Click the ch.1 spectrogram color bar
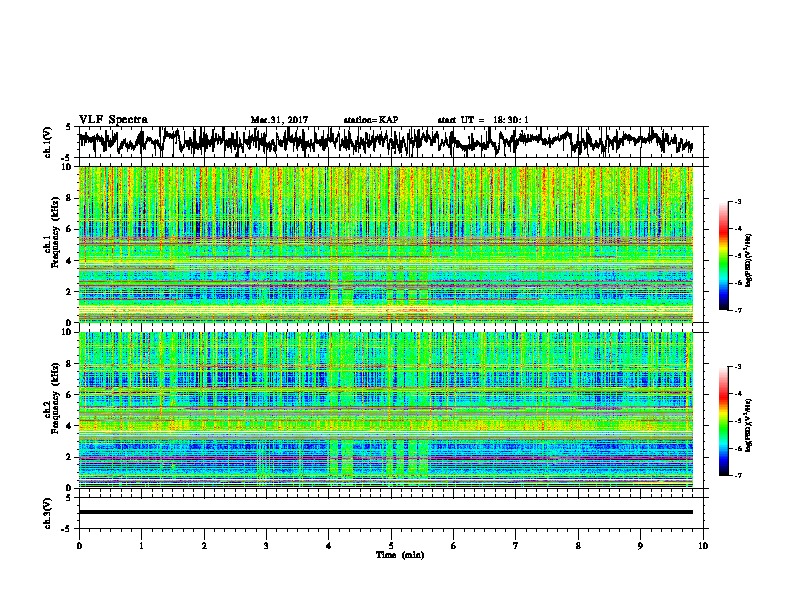 [x=723, y=256]
